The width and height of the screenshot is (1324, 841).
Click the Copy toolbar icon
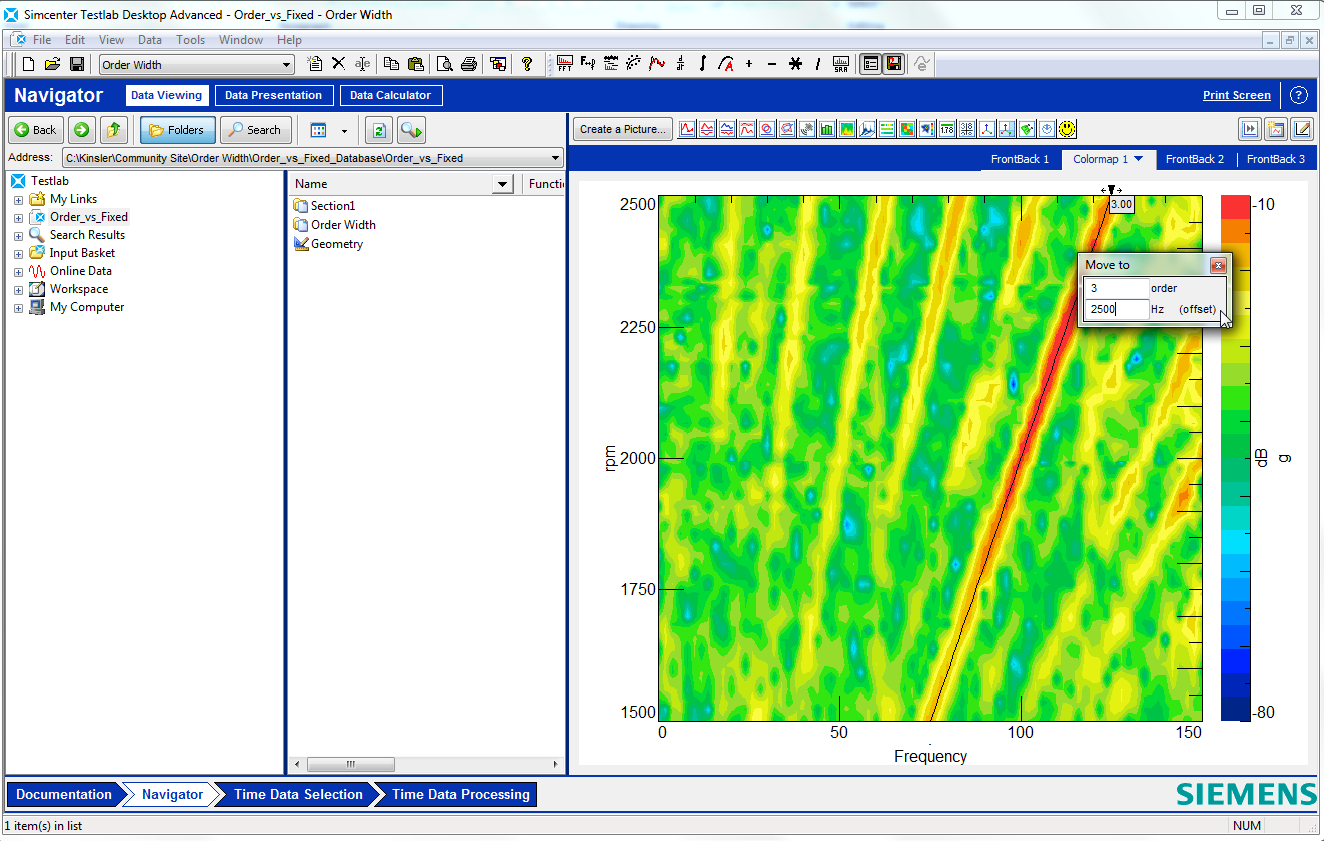tap(392, 64)
